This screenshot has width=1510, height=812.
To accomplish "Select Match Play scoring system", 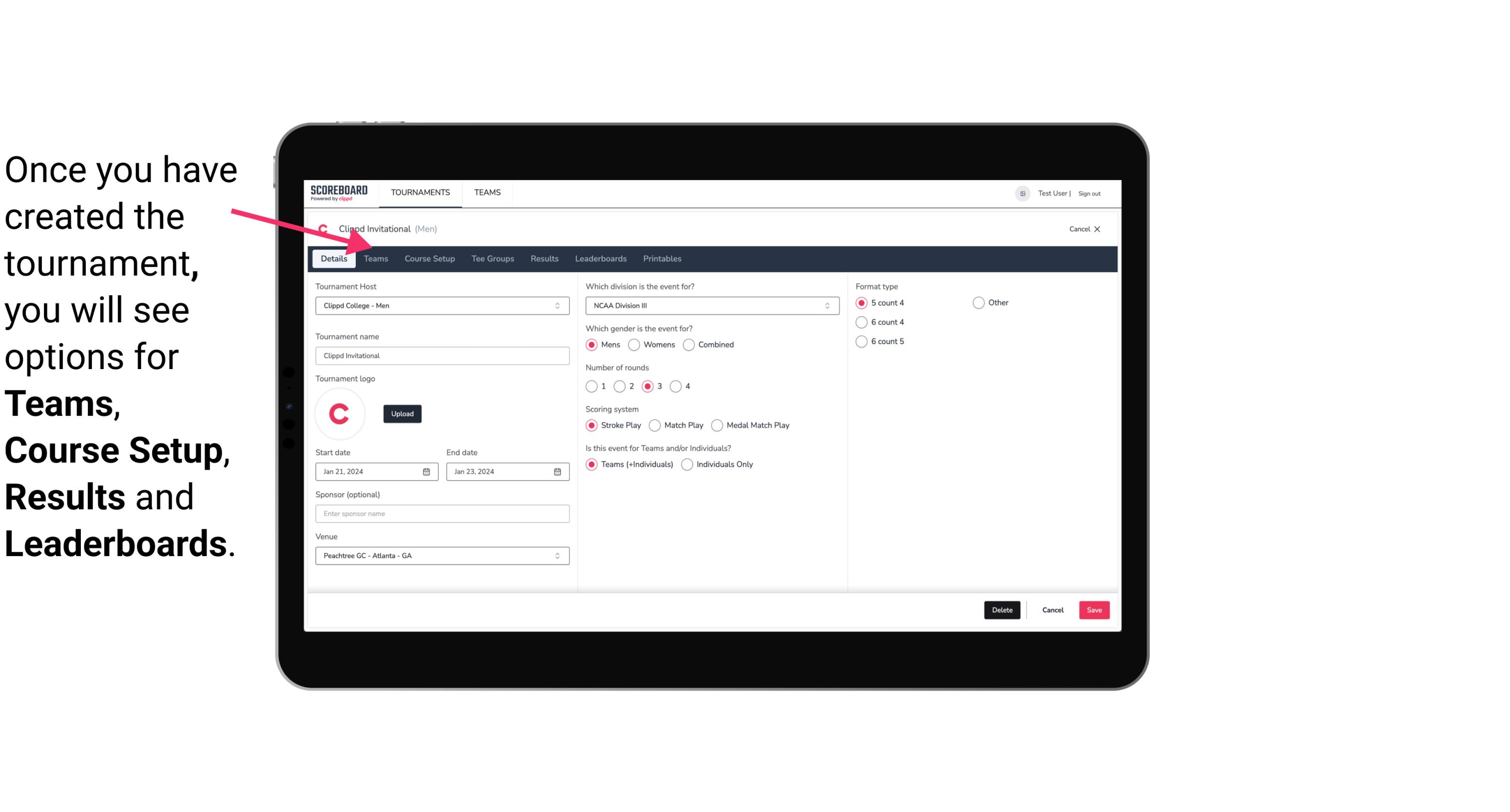I will pyautogui.click(x=654, y=425).
